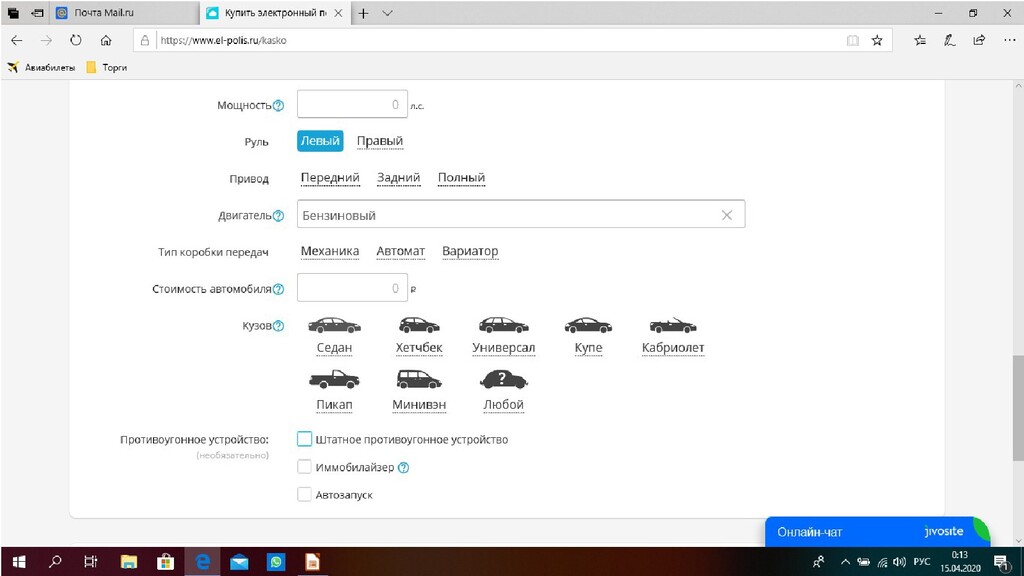Open help icon next to Мощность
The width and height of the screenshot is (1024, 576).
pos(278,106)
